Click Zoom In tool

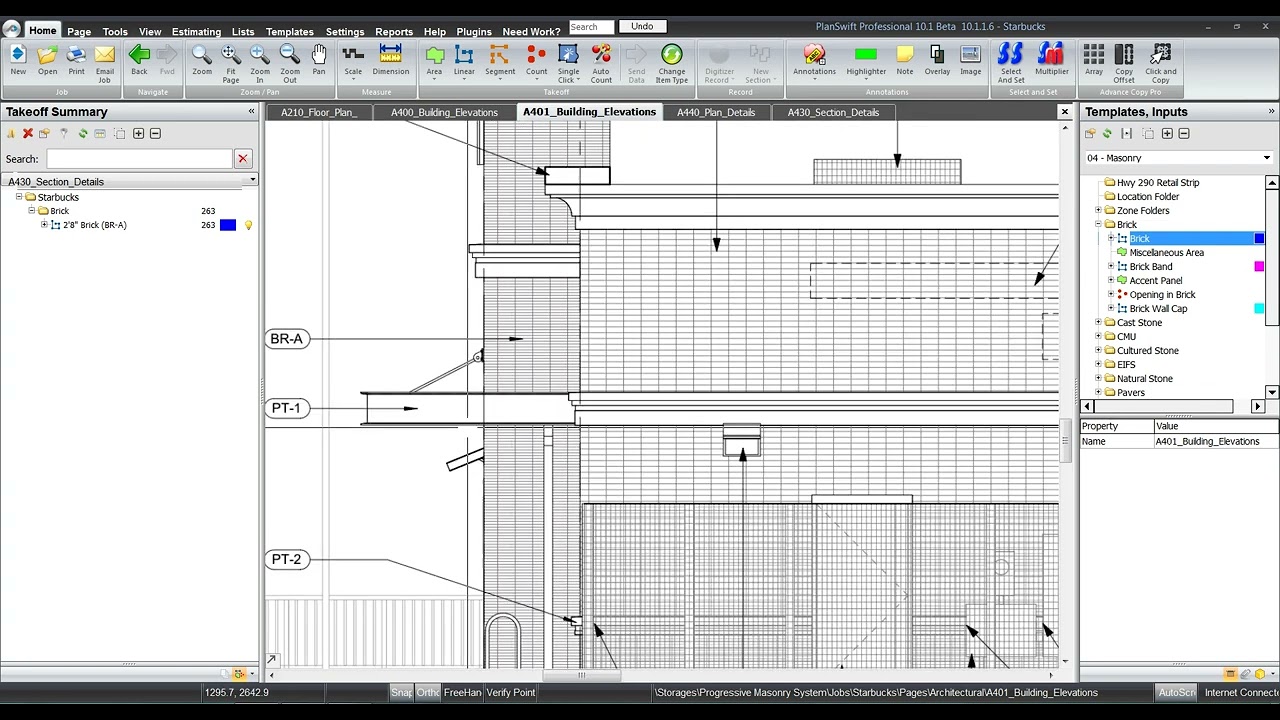(x=260, y=62)
